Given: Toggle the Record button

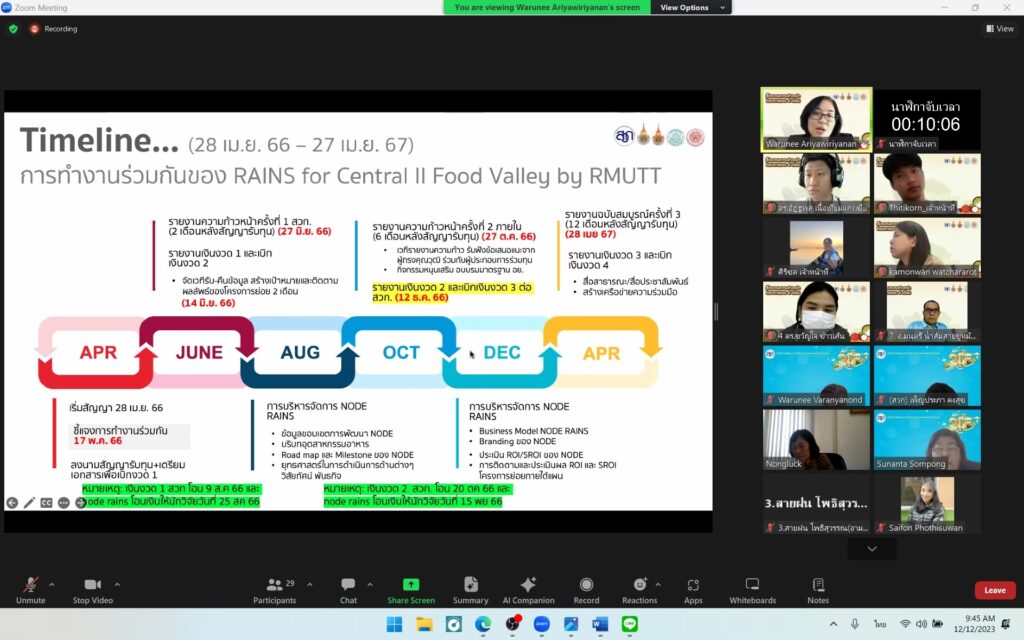Looking at the screenshot, I should (586, 588).
